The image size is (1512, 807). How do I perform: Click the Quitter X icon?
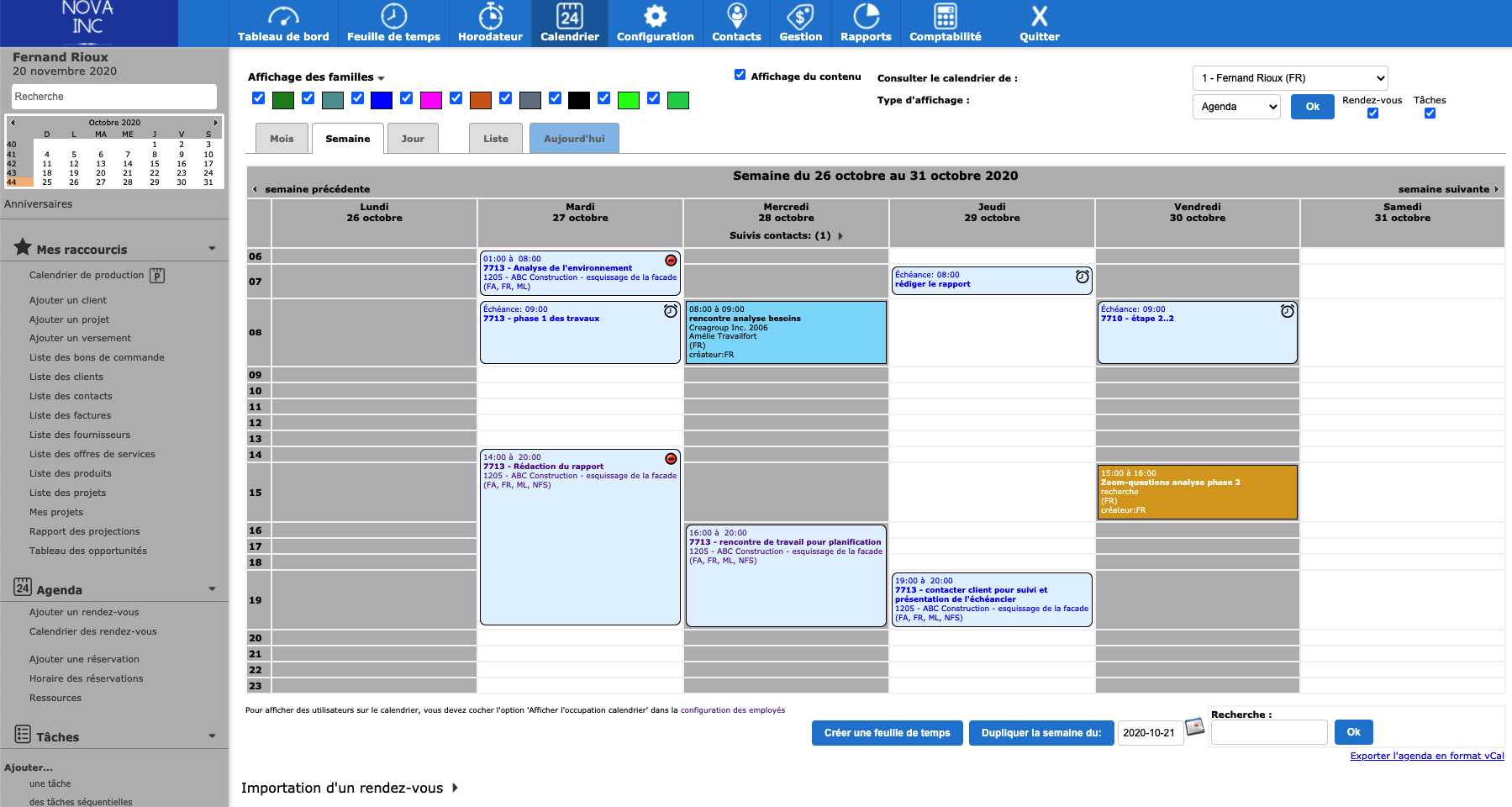[x=1040, y=17]
